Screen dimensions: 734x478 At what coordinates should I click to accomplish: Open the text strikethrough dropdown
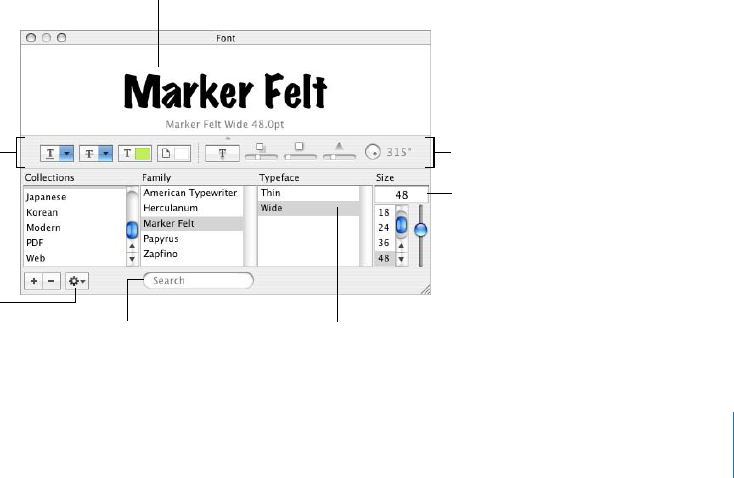tap(96, 154)
